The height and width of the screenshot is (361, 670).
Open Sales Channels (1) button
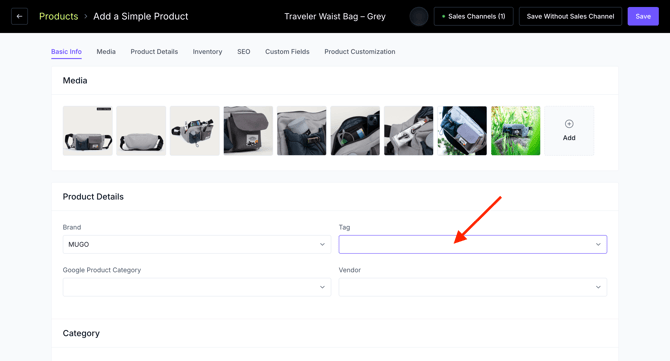pyautogui.click(x=473, y=16)
